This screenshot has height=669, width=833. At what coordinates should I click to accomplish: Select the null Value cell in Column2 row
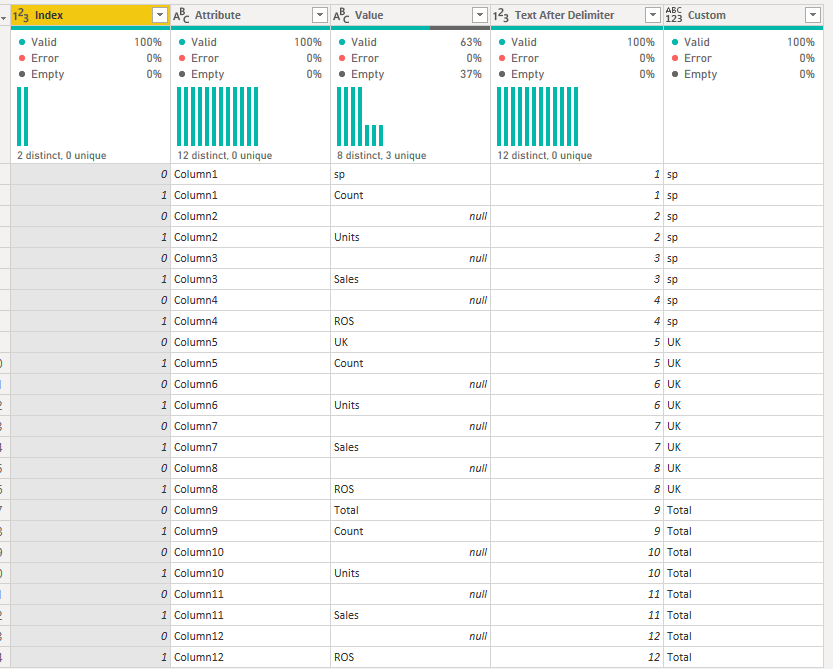[410, 216]
